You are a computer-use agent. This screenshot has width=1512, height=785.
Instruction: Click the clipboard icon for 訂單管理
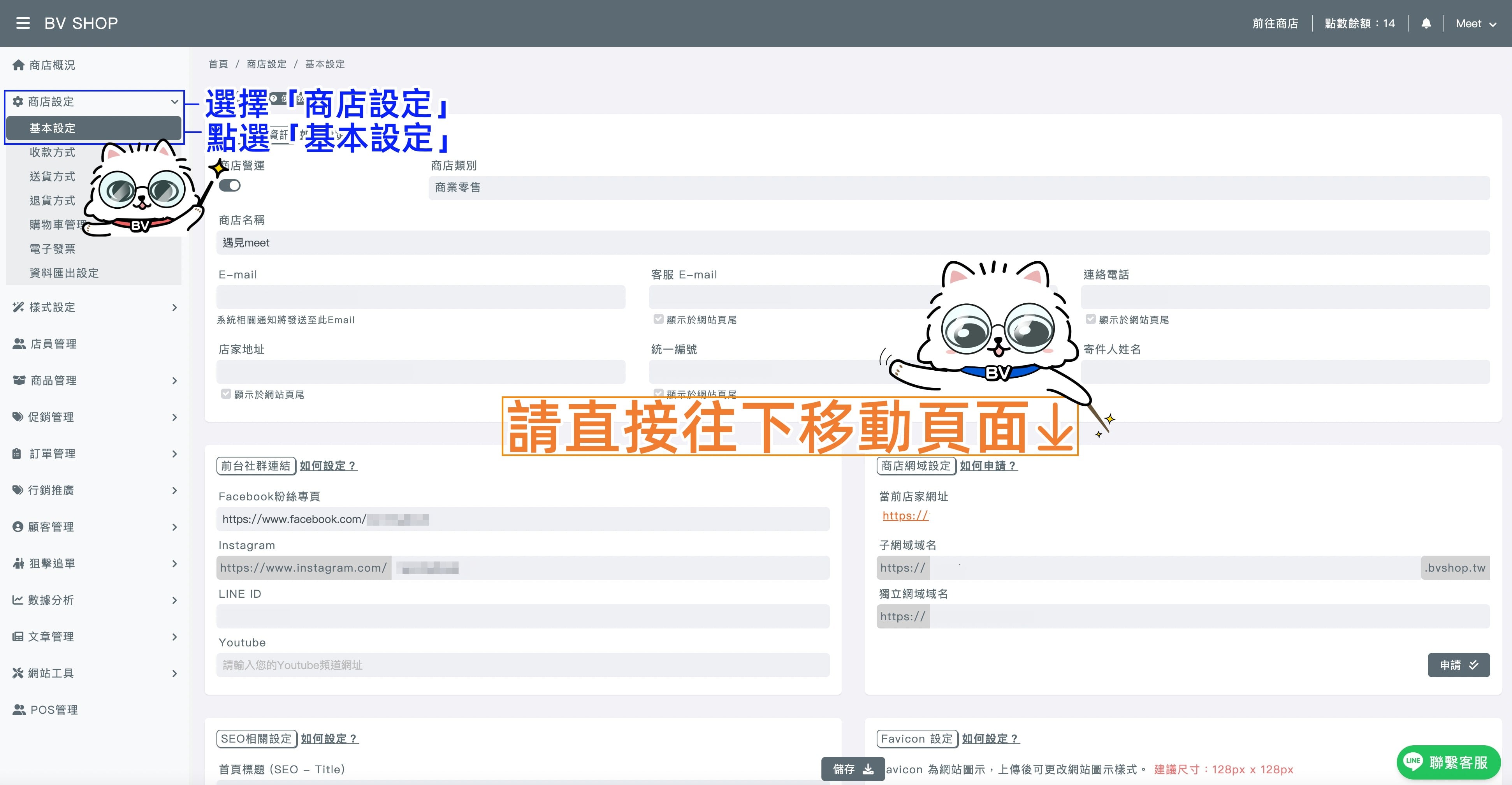(x=17, y=454)
